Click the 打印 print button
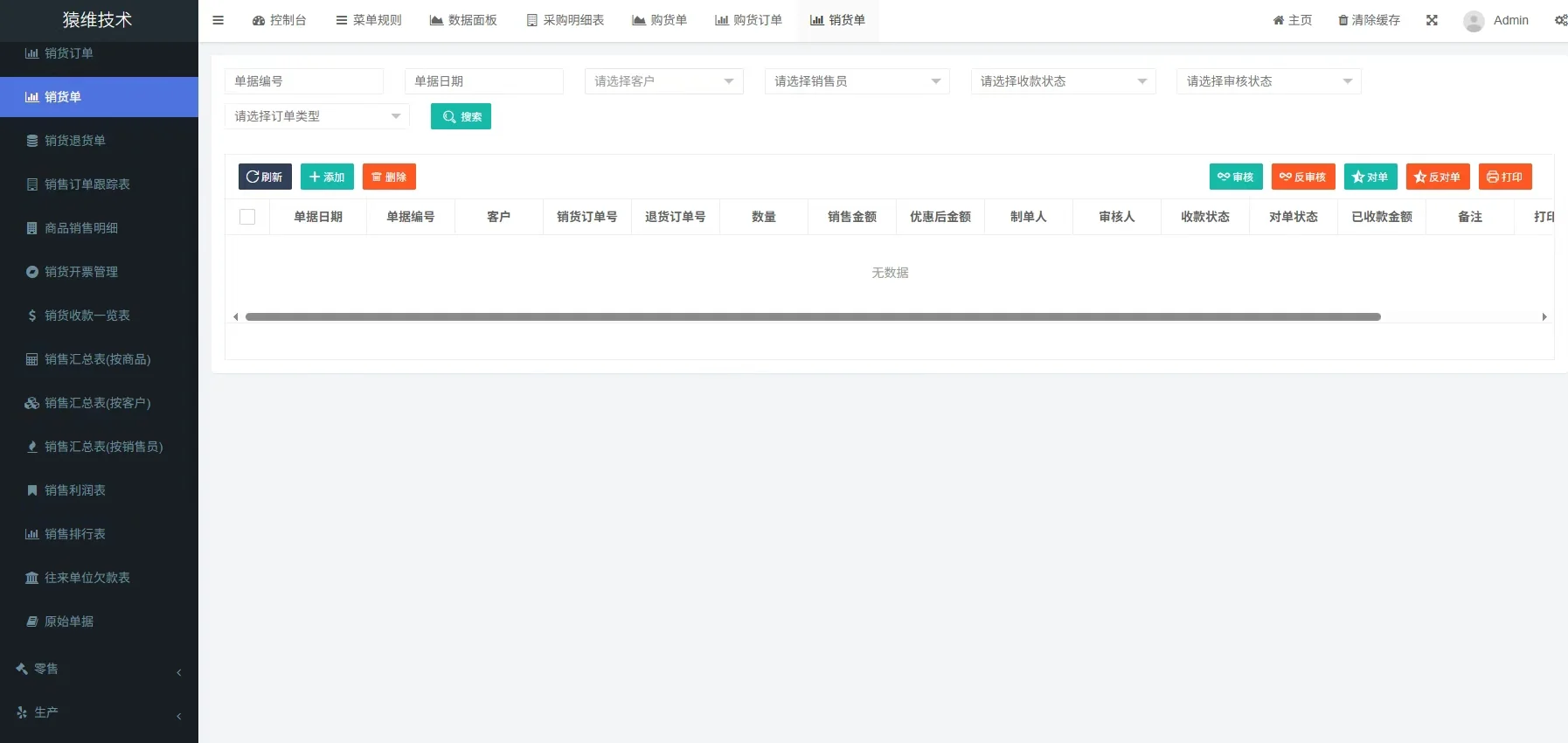 pos(1505,177)
